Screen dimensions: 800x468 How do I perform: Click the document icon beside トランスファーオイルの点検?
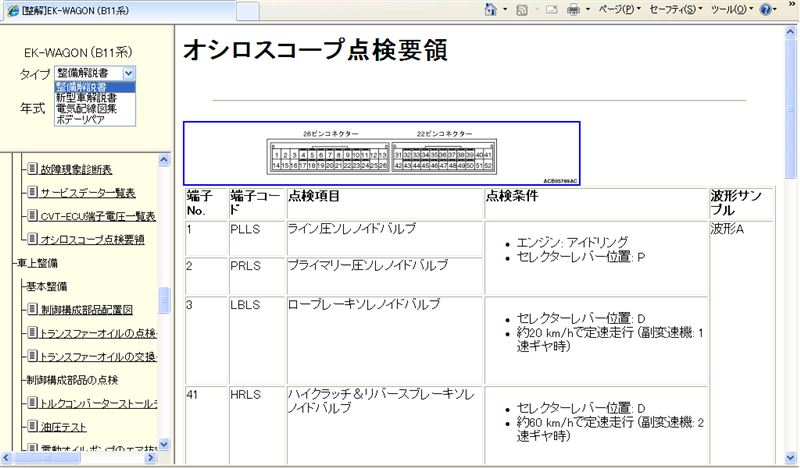pos(32,332)
